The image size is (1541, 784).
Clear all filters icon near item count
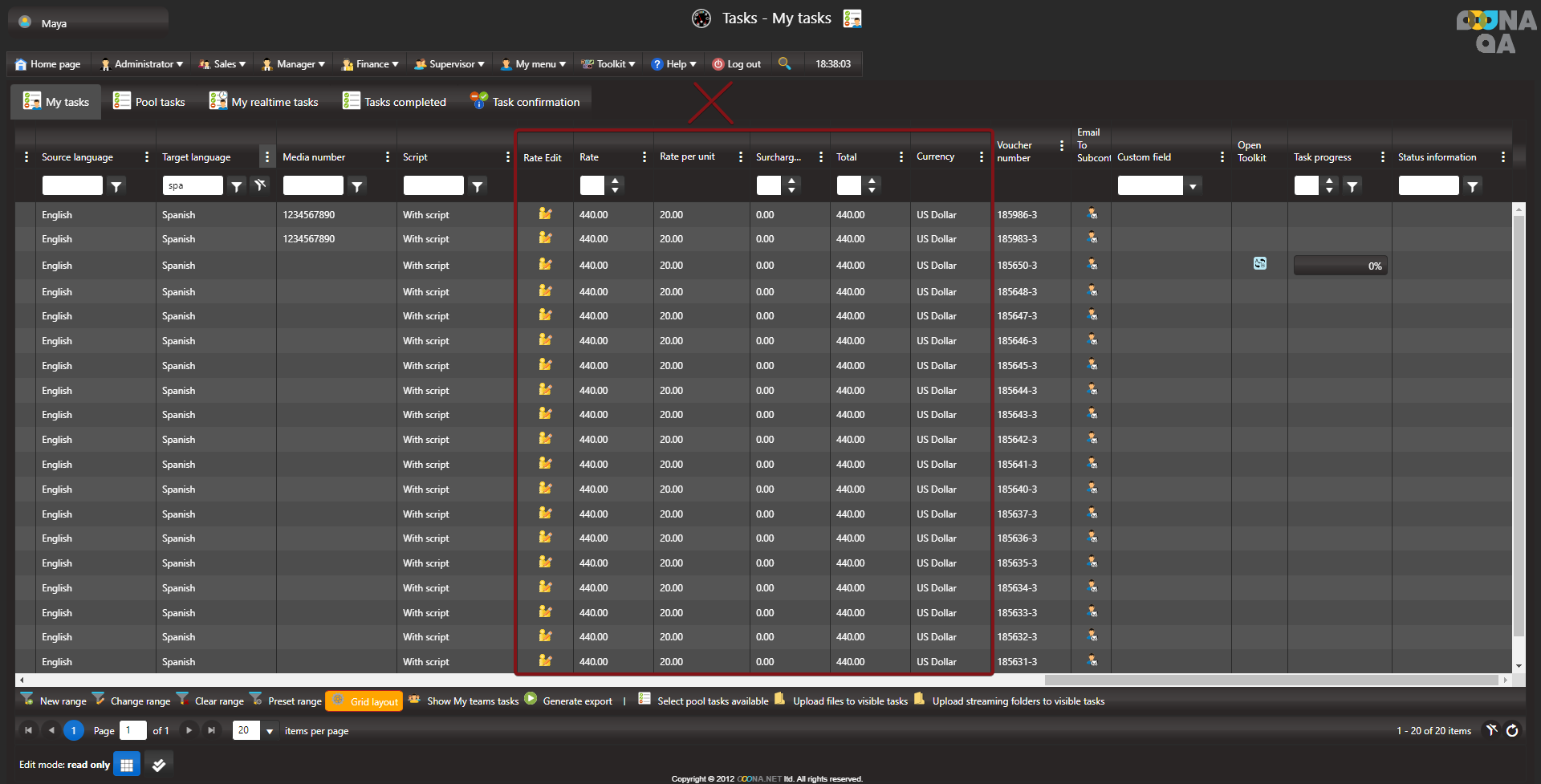pyautogui.click(x=1491, y=730)
